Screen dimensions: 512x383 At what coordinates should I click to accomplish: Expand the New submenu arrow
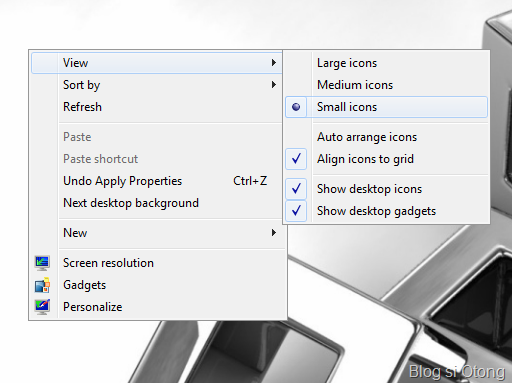pyautogui.click(x=274, y=233)
